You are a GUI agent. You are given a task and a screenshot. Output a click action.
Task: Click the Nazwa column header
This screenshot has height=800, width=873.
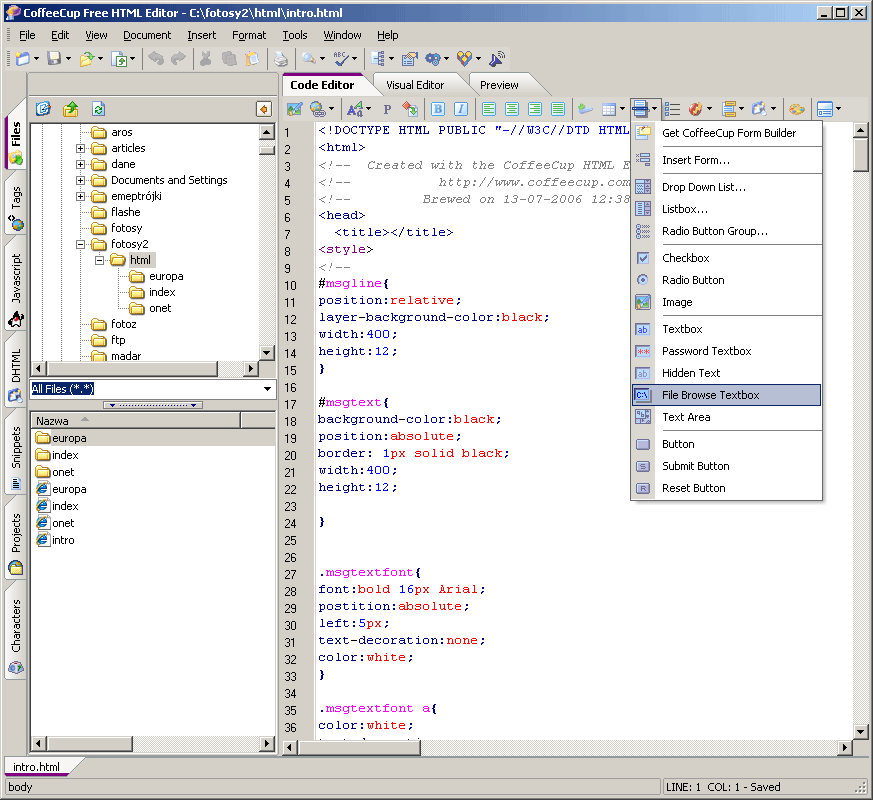point(136,421)
